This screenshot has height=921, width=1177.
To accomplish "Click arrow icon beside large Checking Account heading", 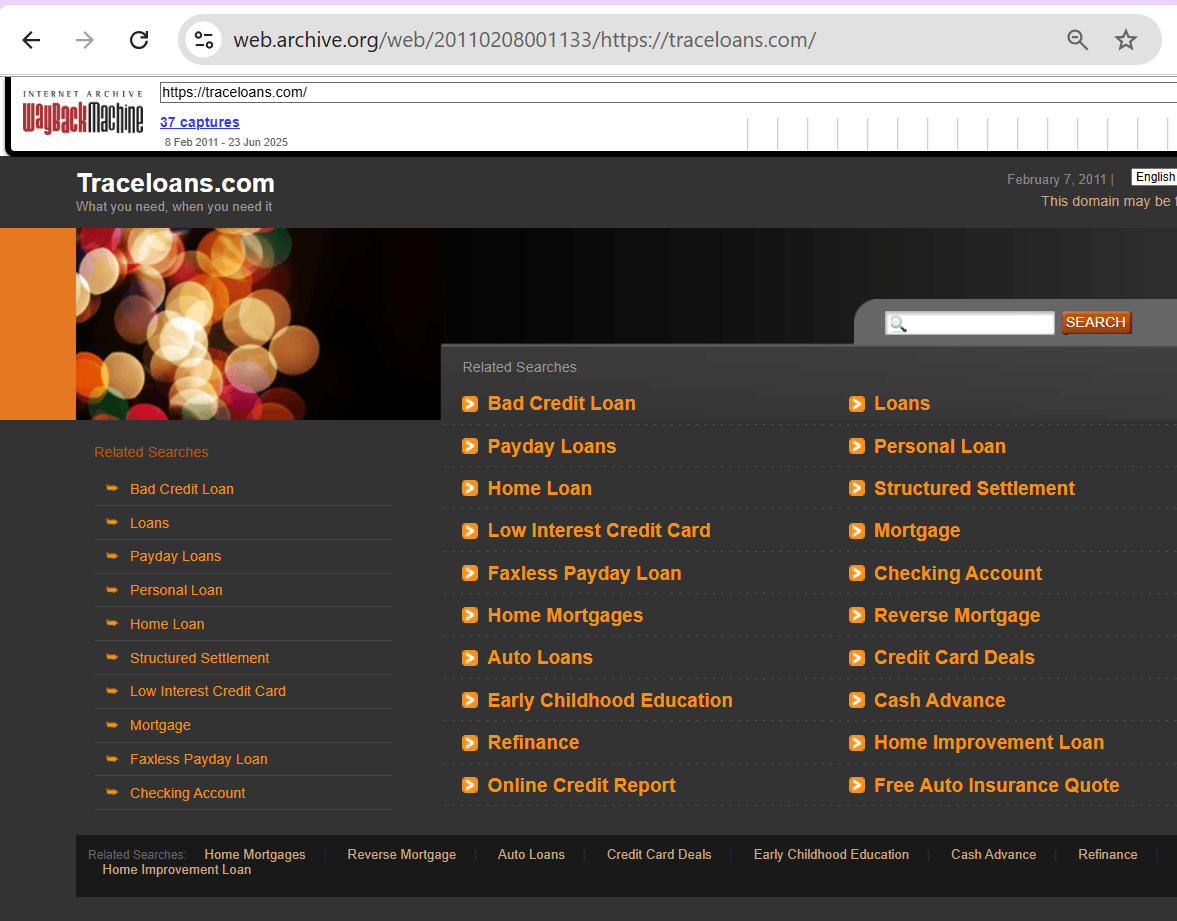I will (856, 573).
